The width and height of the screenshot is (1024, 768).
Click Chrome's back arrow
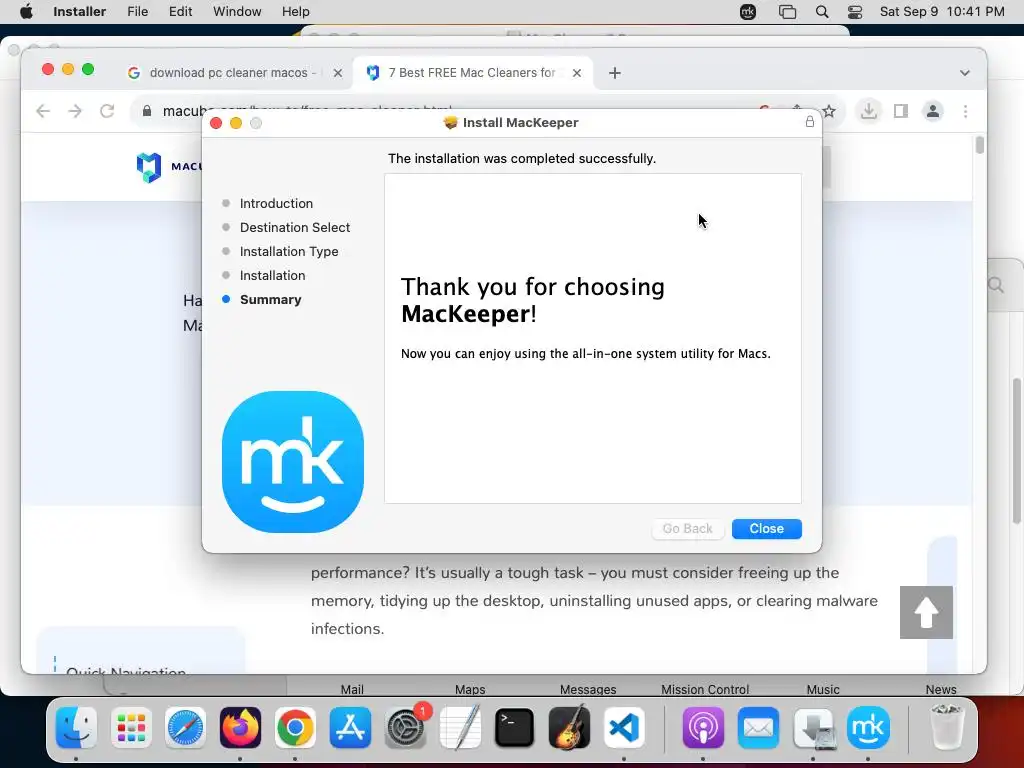pyautogui.click(x=43, y=111)
